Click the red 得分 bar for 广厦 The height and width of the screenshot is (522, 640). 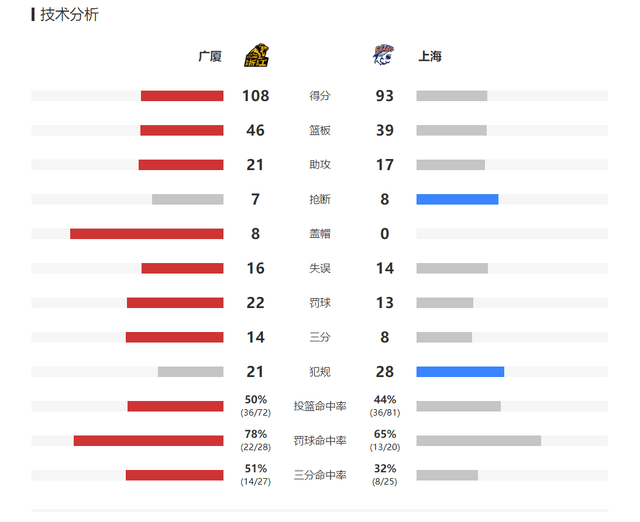point(182,96)
